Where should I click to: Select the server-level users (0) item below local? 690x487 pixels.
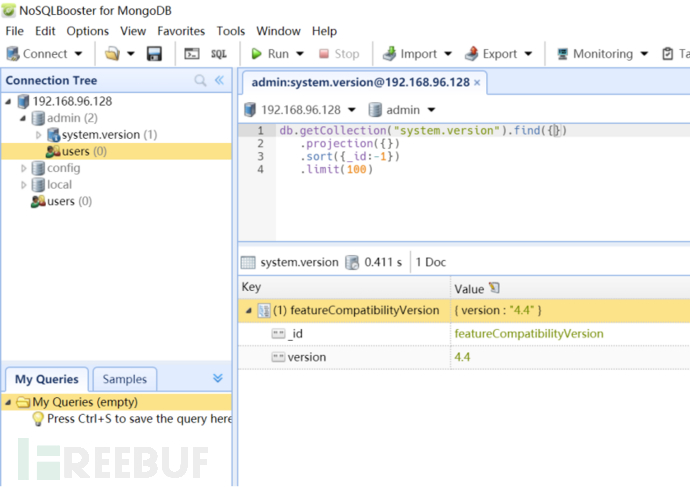click(x=69, y=201)
